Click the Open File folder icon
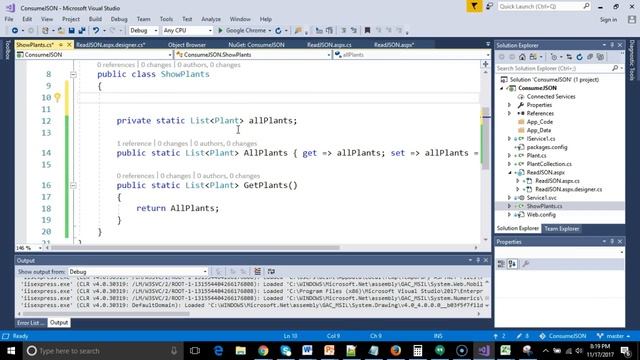The height and width of the screenshot is (360, 640). (x=61, y=31)
